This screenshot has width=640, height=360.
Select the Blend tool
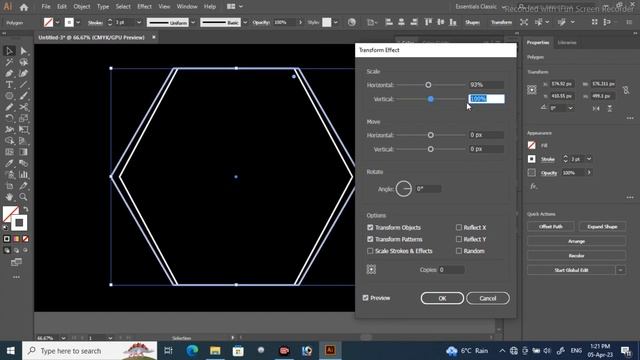pos(23,163)
